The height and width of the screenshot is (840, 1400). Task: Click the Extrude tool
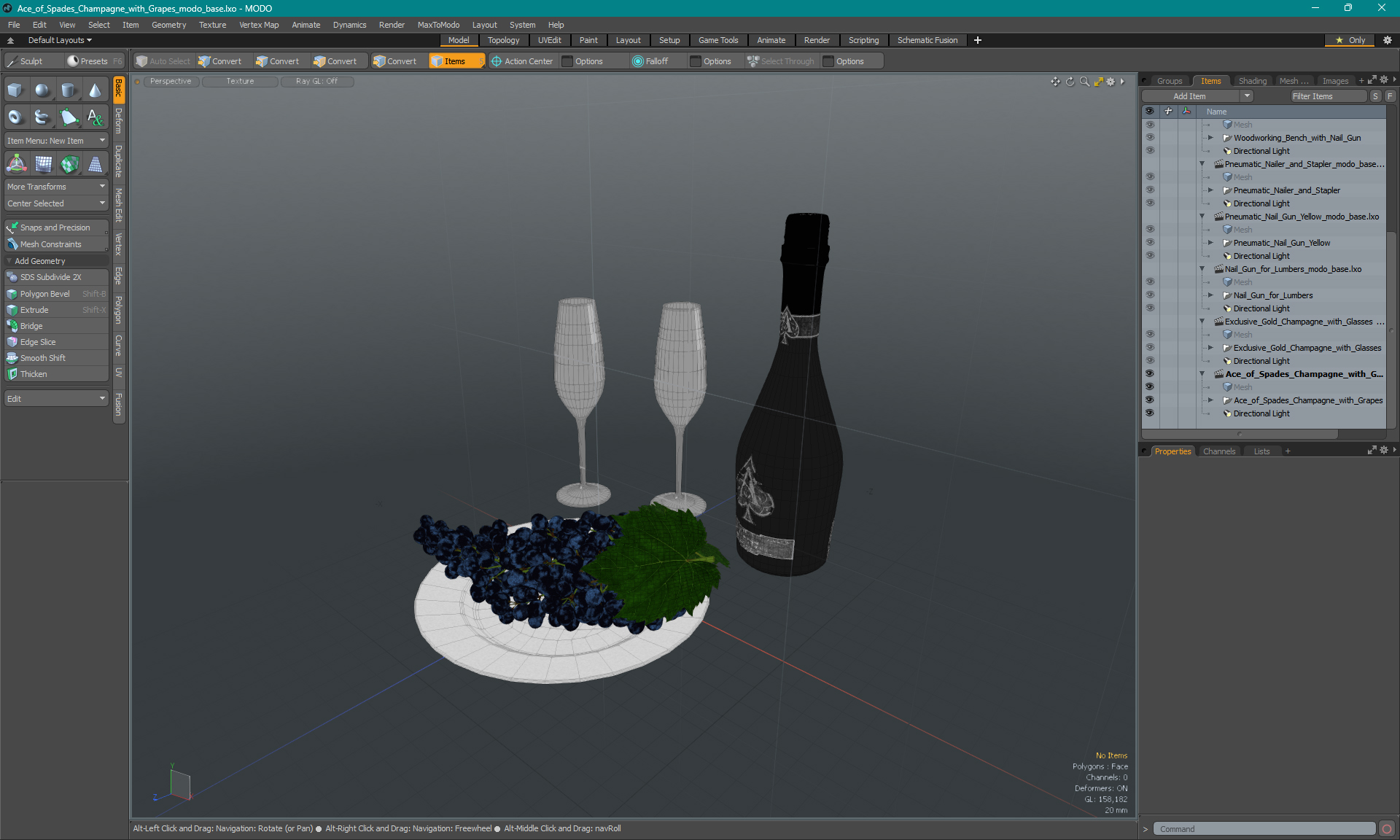[56, 310]
